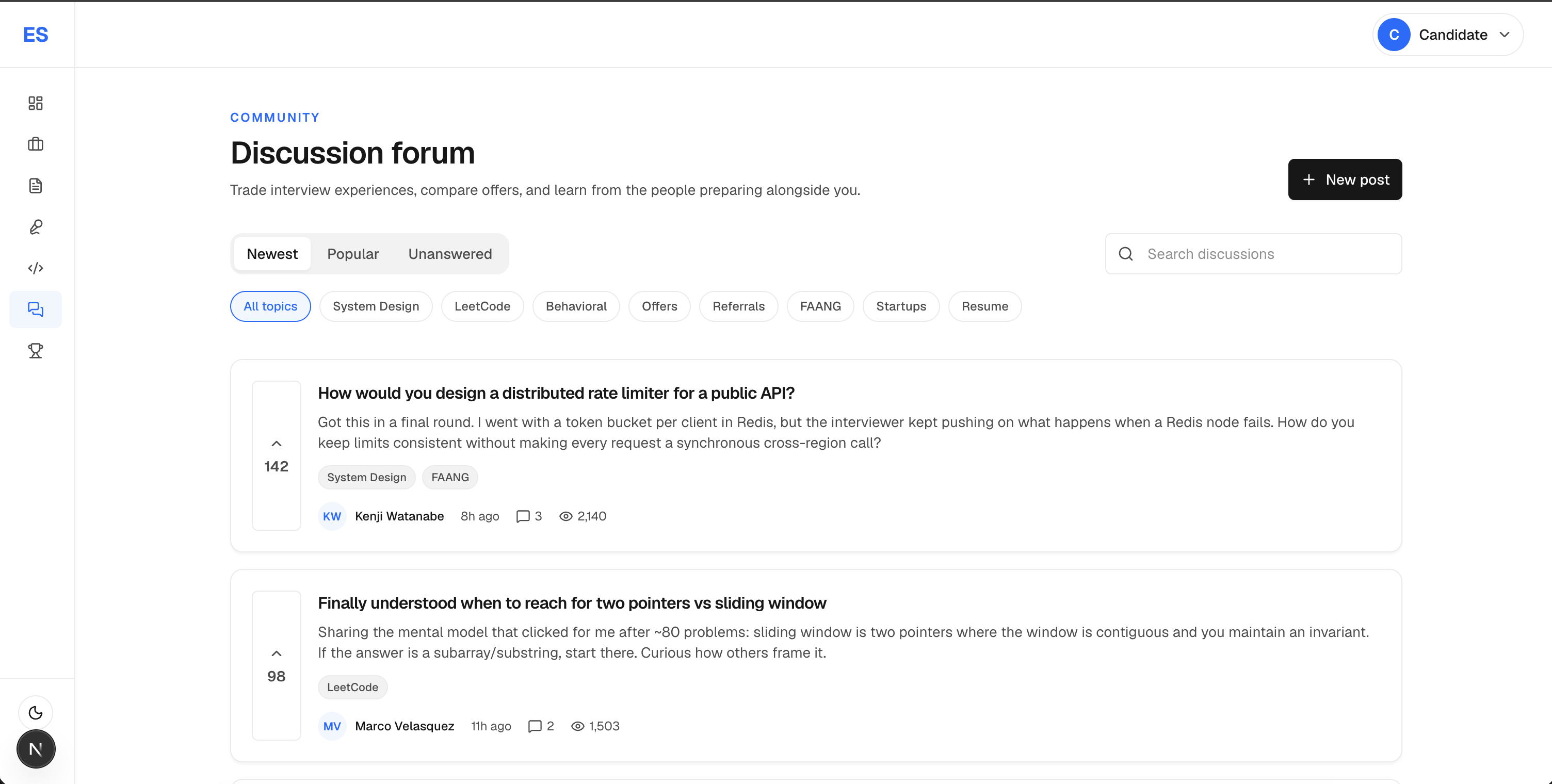Screen dimensions: 1552x784
Task: Open the dashboard grid icon in sidebar
Action: 36,103
